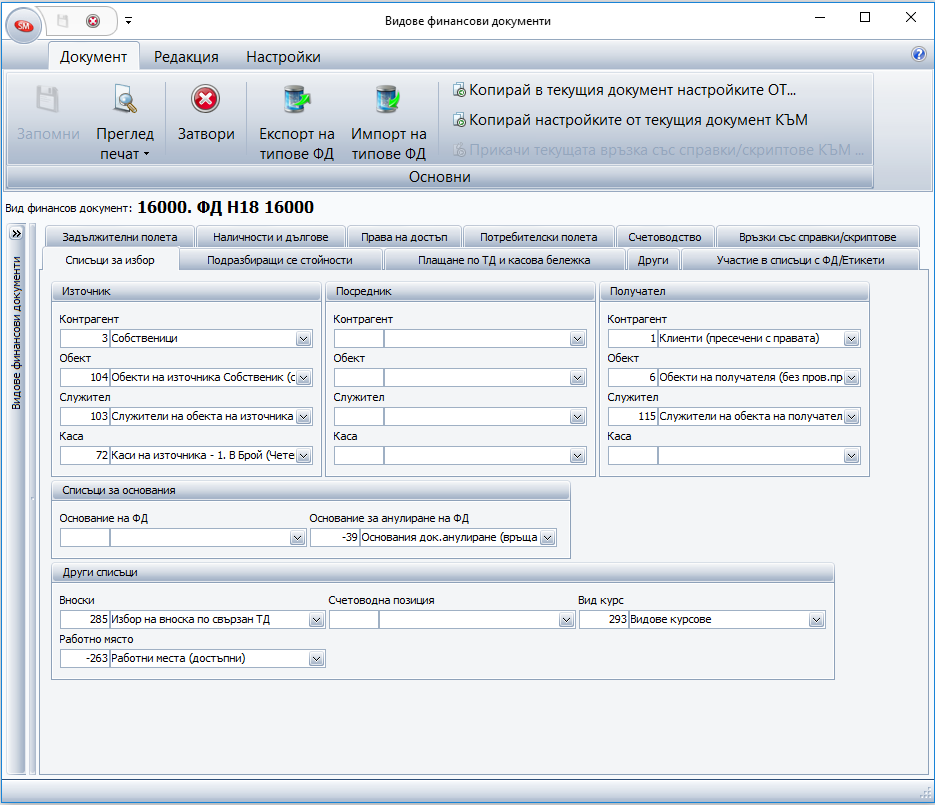Expand Посредник Каса dropdown arrow
Viewport: 935px width, 805px height.
tap(577, 456)
